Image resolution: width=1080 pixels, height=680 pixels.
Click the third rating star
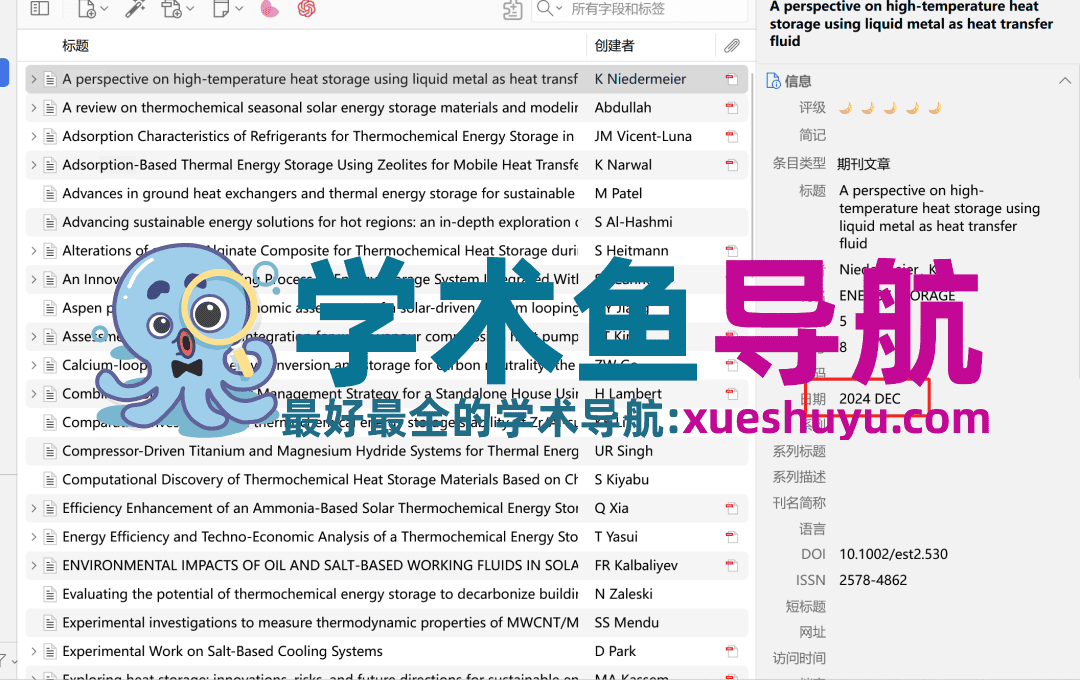[890, 107]
